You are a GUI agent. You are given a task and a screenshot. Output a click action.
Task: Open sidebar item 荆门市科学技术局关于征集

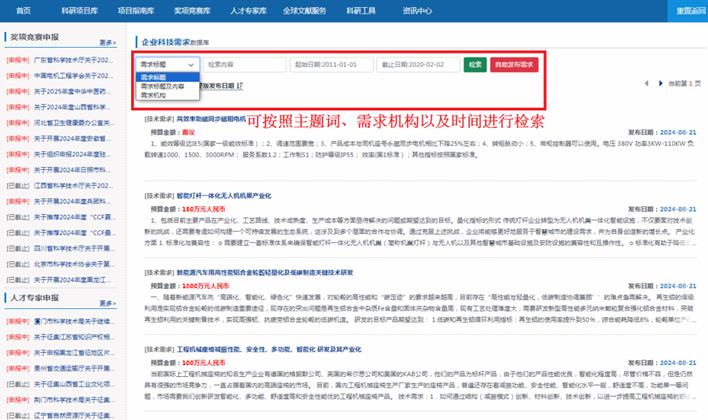pos(74,400)
